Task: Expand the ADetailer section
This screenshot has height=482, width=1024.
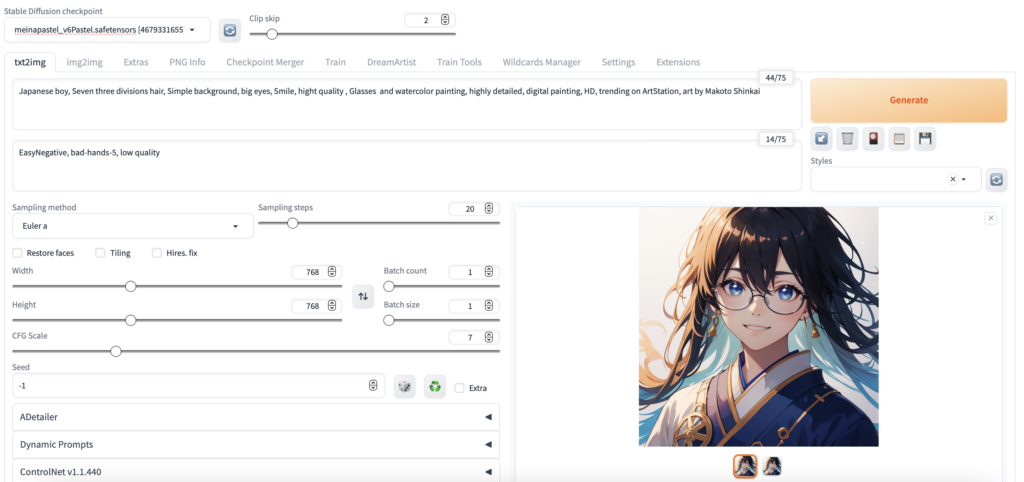Action: (256, 417)
